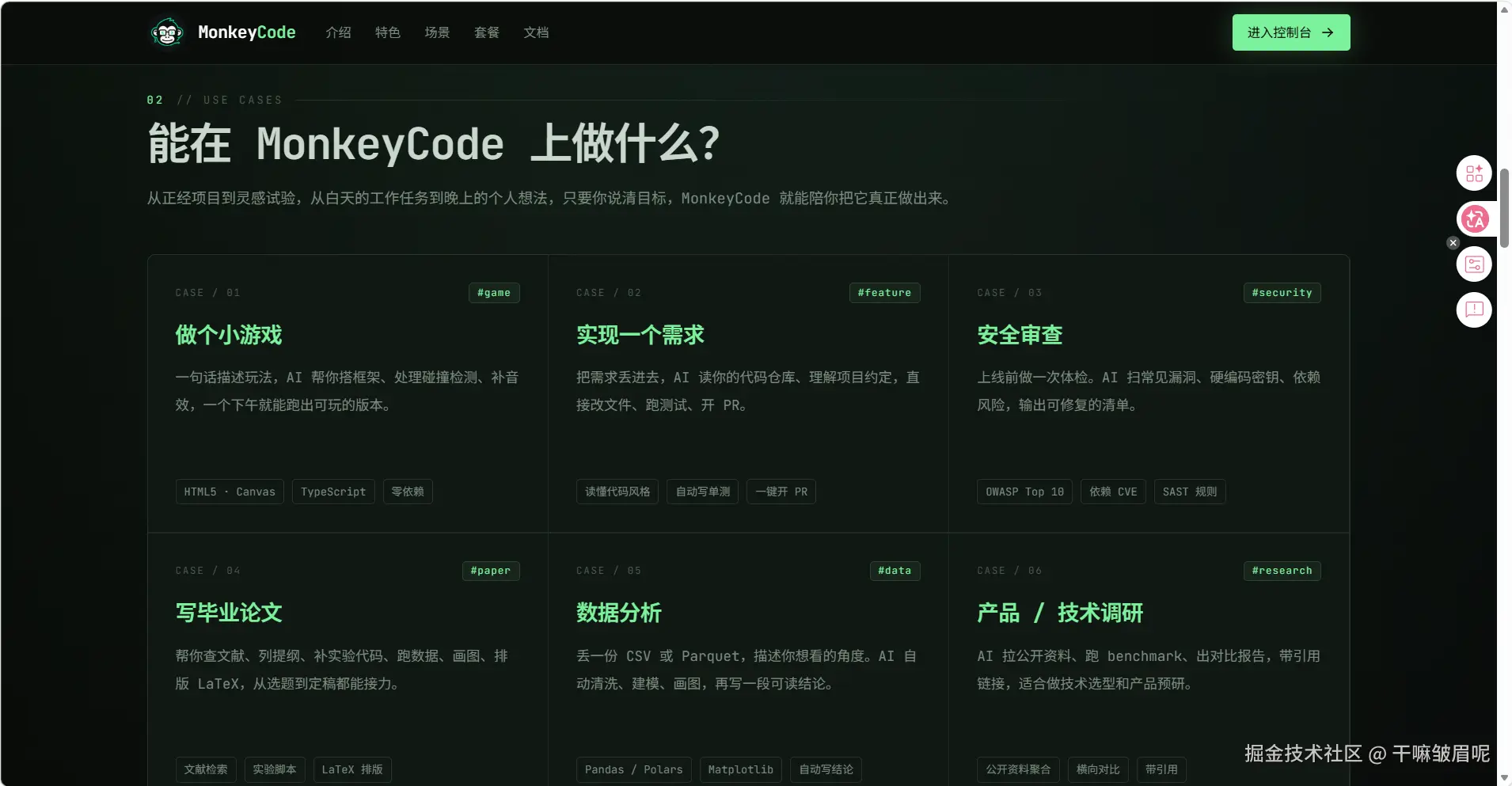Click the 横向对比 chip

click(1098, 769)
